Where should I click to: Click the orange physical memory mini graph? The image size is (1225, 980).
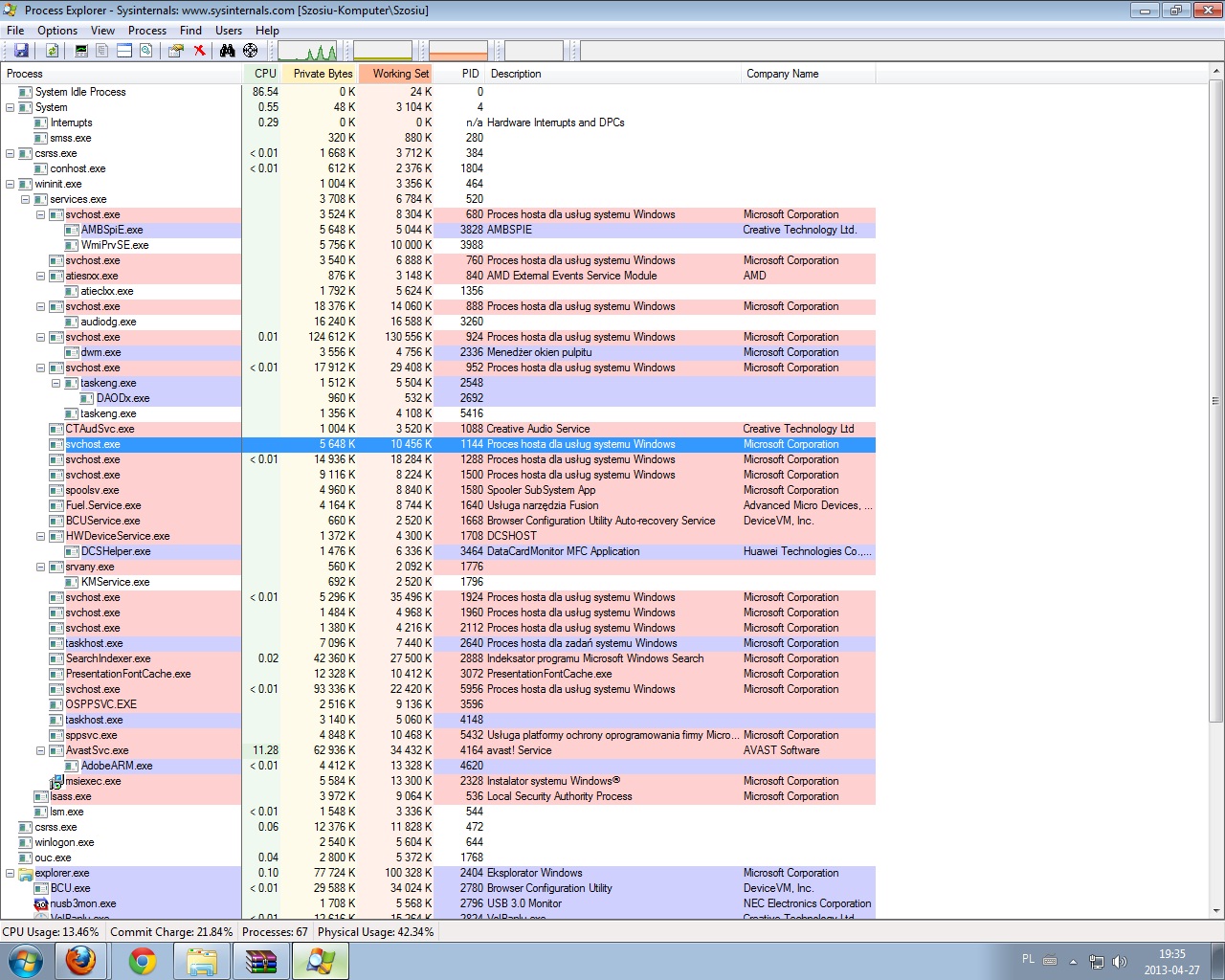tap(458, 51)
